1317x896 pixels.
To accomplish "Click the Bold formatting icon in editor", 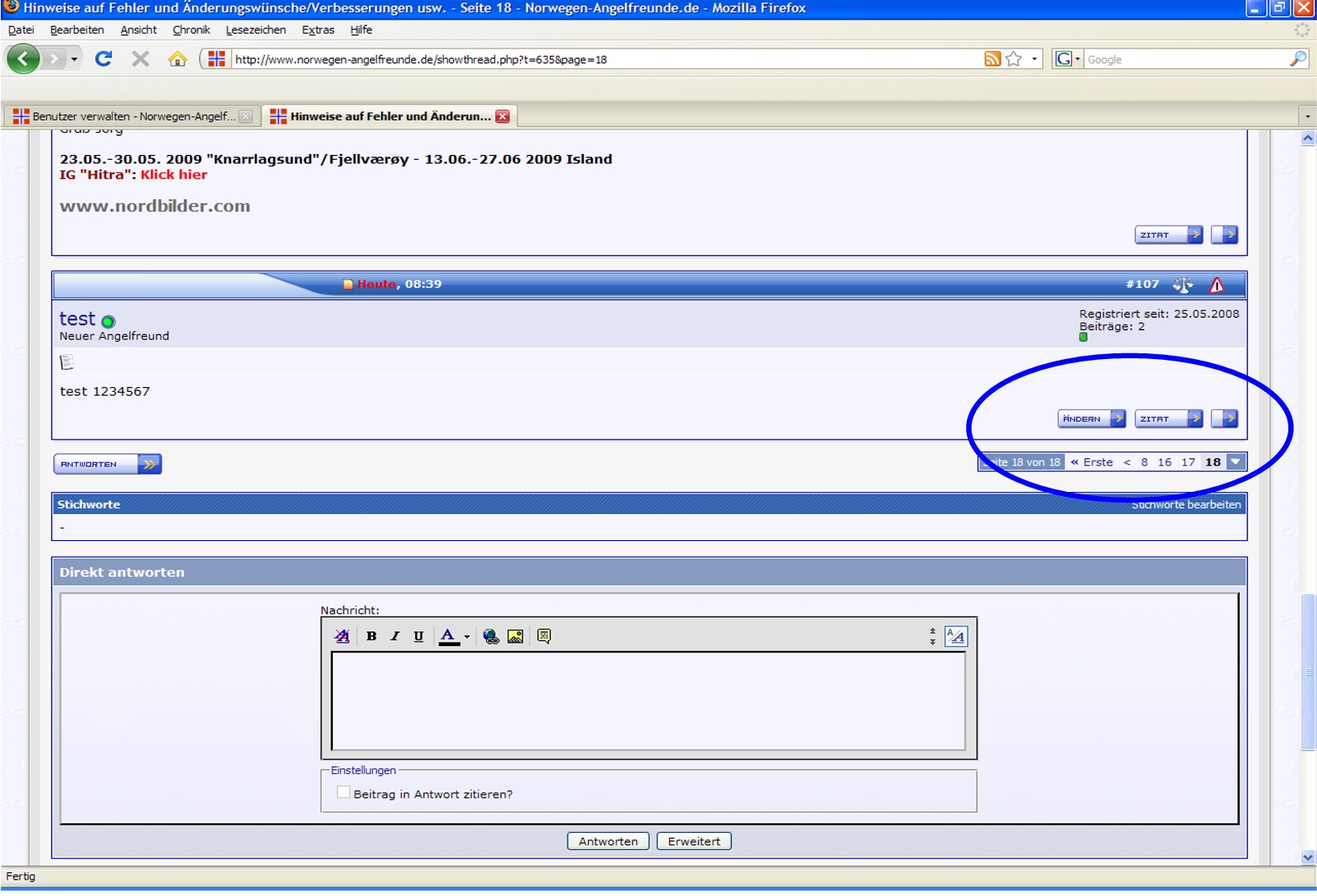I will click(371, 636).
